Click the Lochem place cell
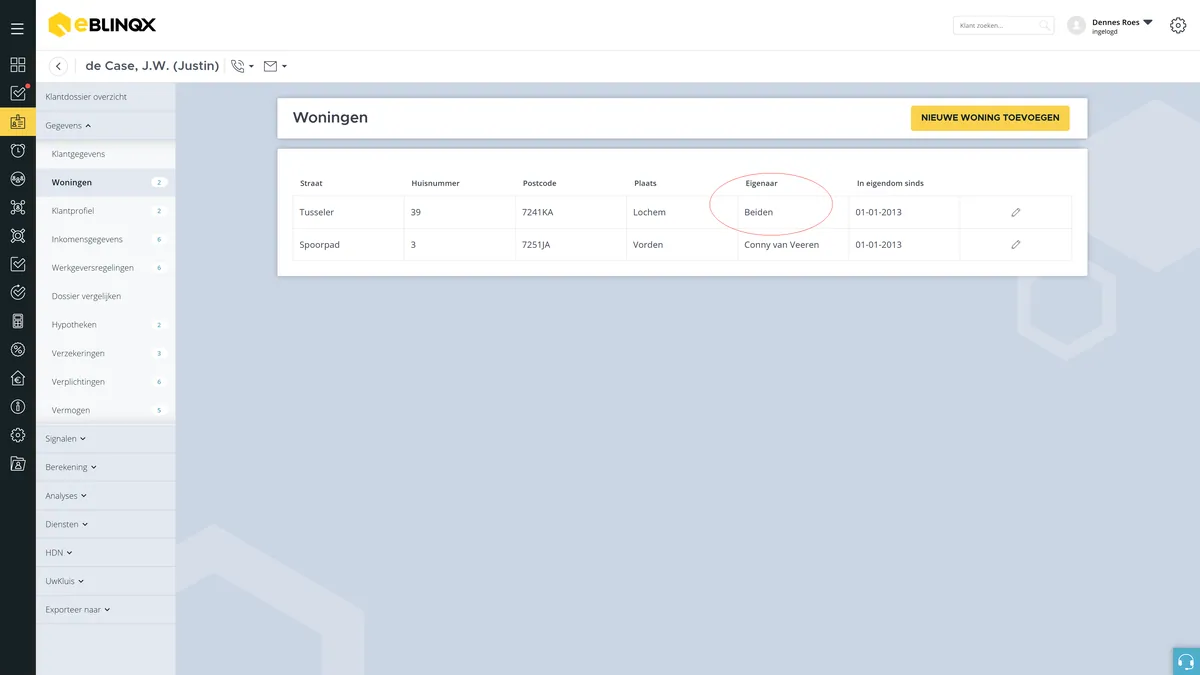This screenshot has height=675, width=1200. point(682,212)
